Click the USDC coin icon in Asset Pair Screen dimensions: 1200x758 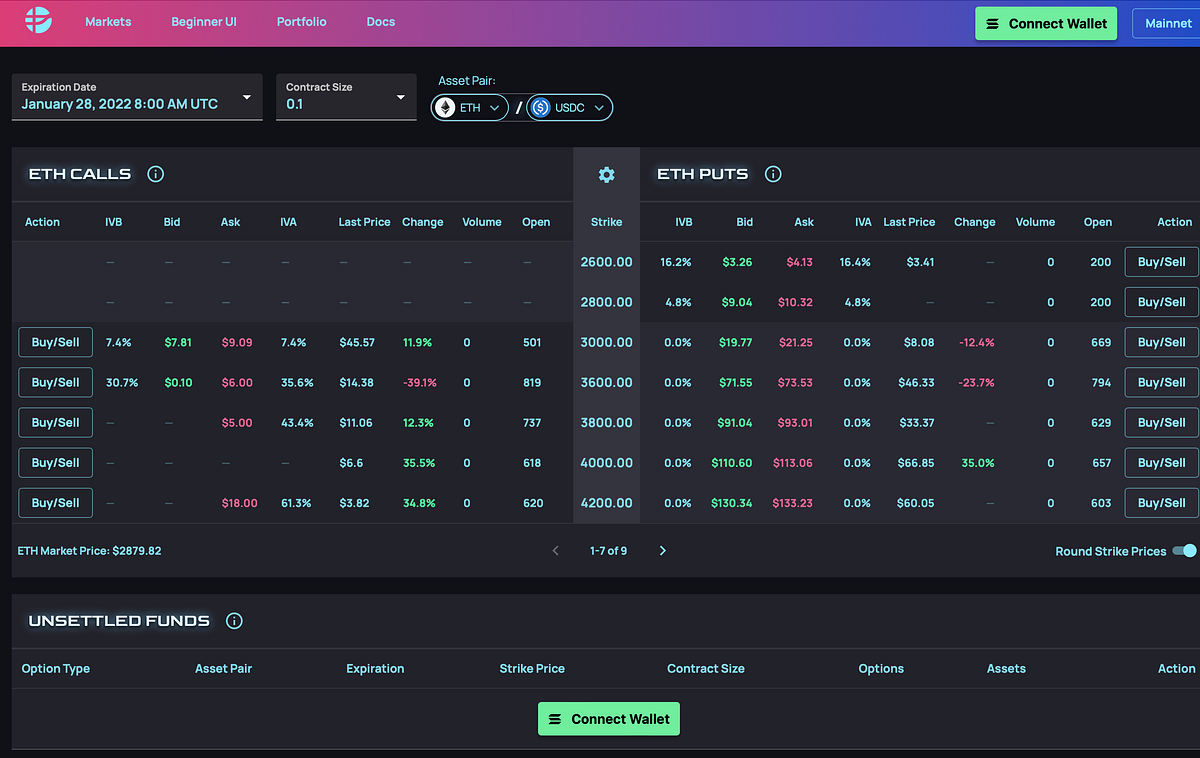(x=541, y=107)
